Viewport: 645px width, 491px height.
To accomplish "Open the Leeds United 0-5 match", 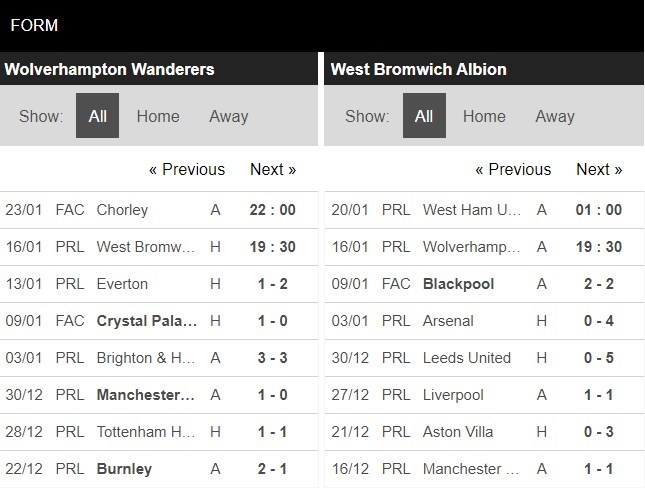I will click(484, 358).
